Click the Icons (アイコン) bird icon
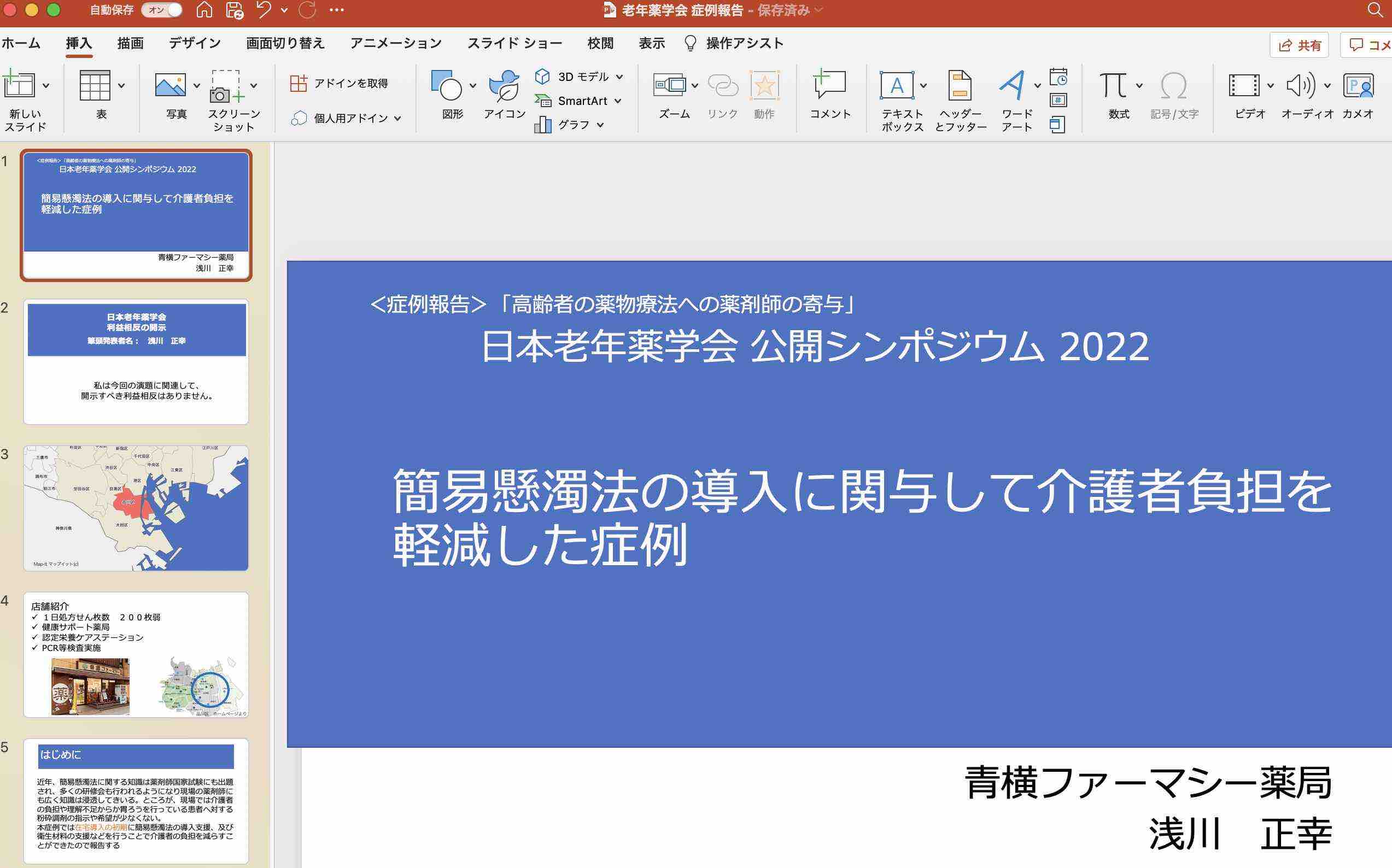1392x868 pixels. click(x=504, y=86)
